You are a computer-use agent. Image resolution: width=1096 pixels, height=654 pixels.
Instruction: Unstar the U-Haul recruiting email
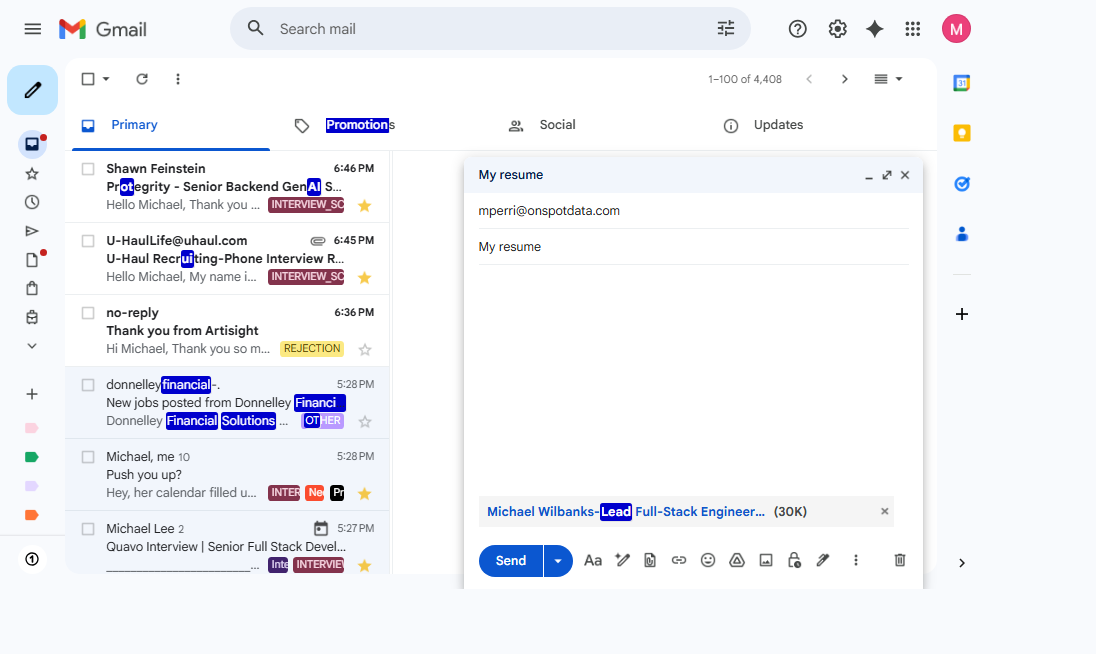click(365, 277)
